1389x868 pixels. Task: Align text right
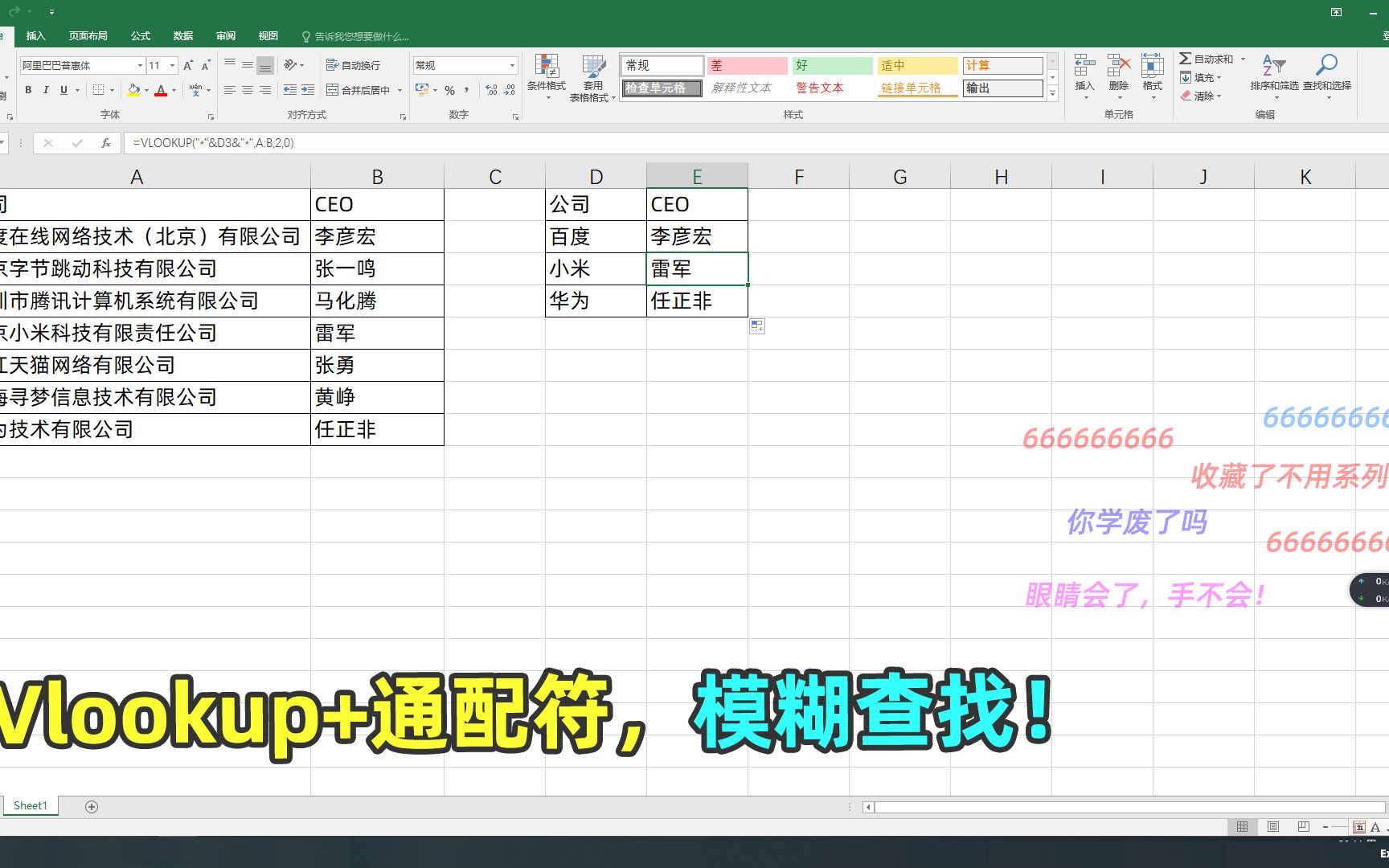tap(265, 90)
